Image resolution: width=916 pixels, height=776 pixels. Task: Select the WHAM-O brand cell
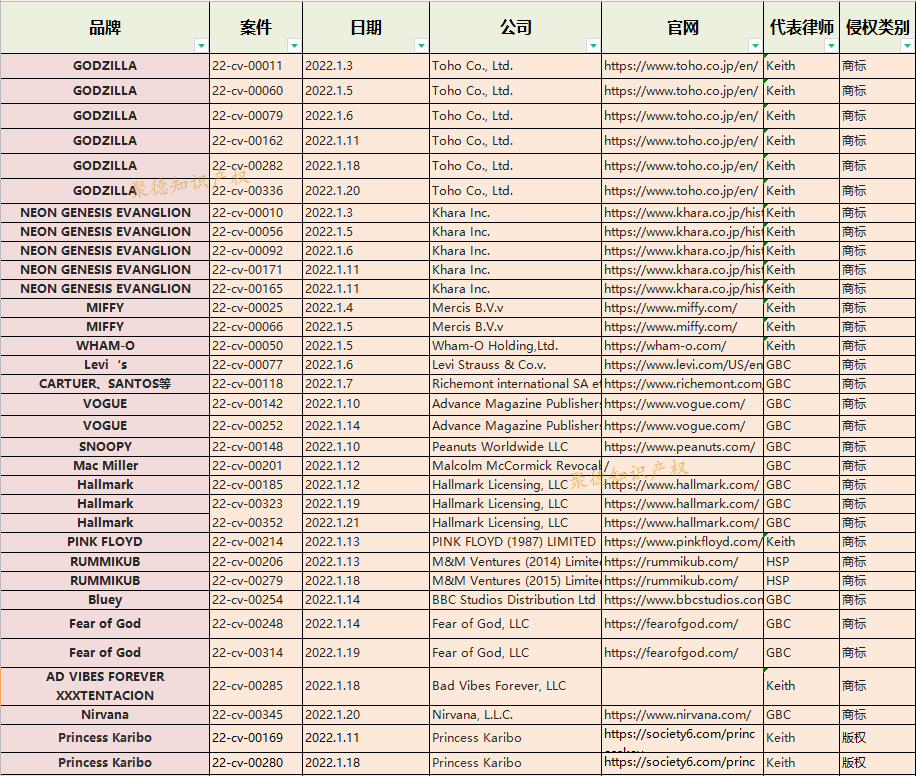click(105, 346)
